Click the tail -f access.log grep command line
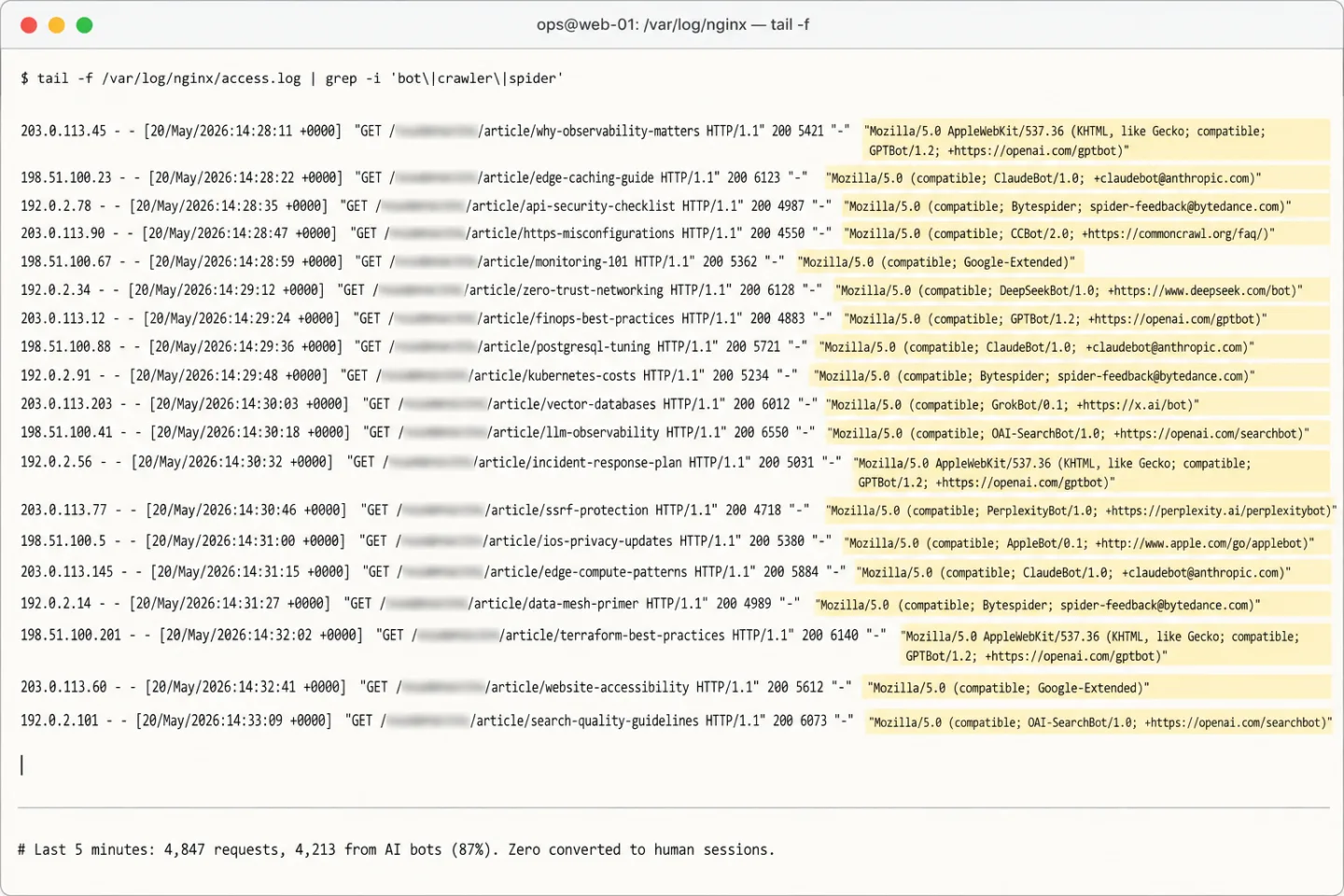The image size is (1344, 896). pos(291,78)
